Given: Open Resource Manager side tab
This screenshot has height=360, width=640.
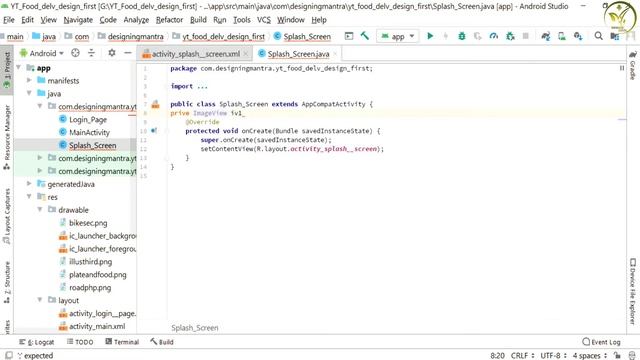Looking at the screenshot, I should point(7,137).
